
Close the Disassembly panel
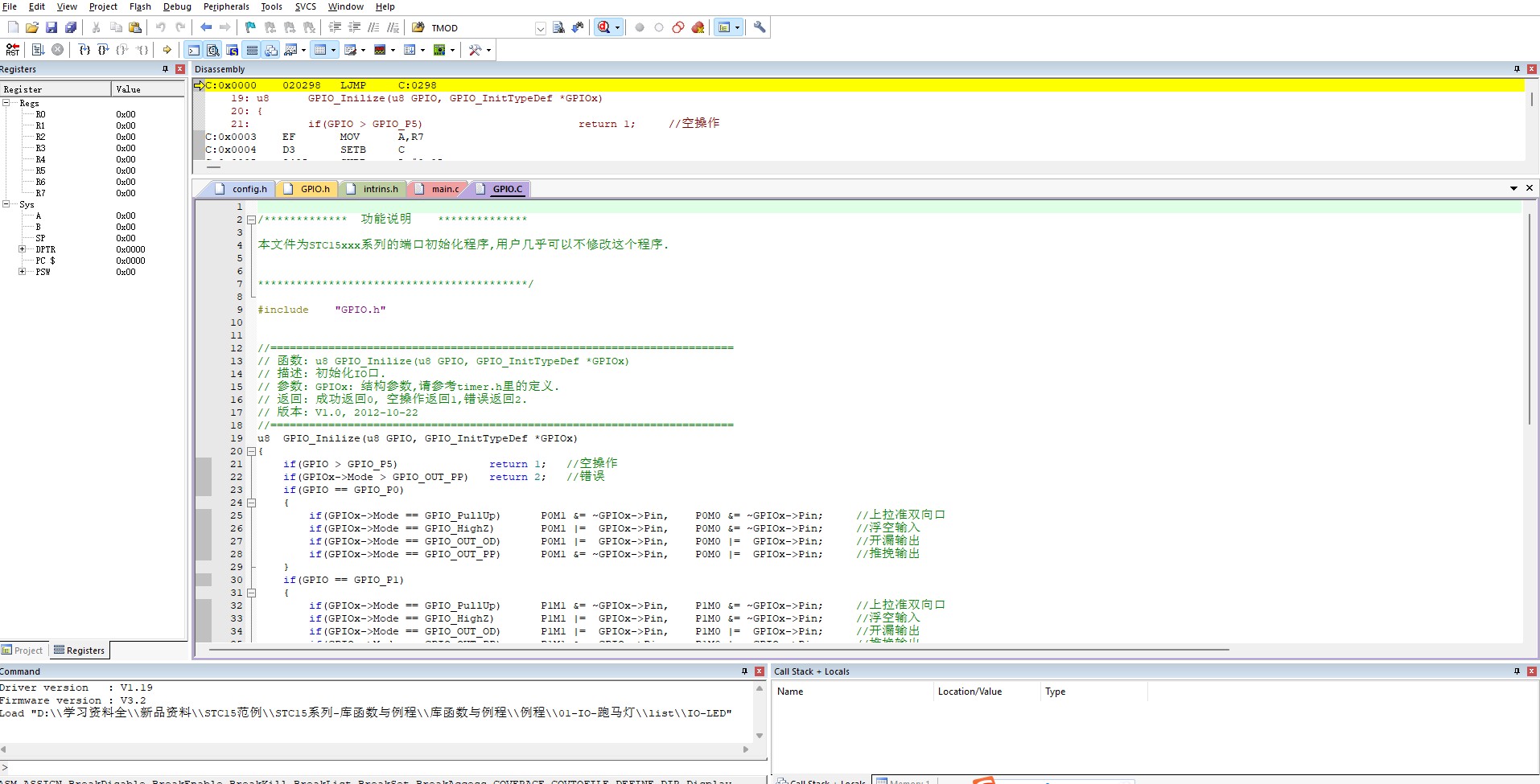coord(1532,69)
